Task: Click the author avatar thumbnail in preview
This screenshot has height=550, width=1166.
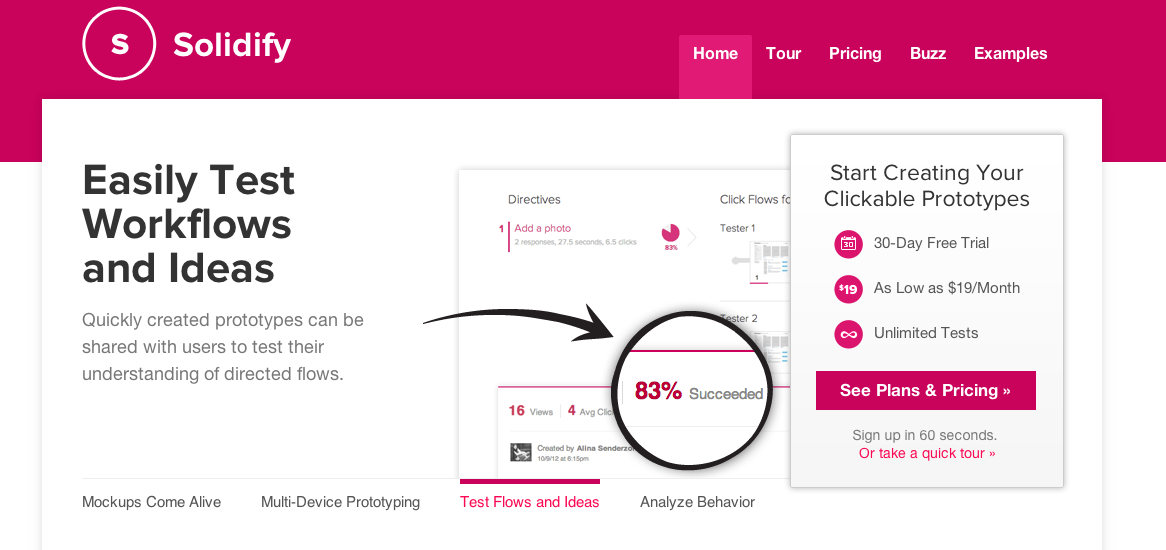Action: [x=520, y=453]
